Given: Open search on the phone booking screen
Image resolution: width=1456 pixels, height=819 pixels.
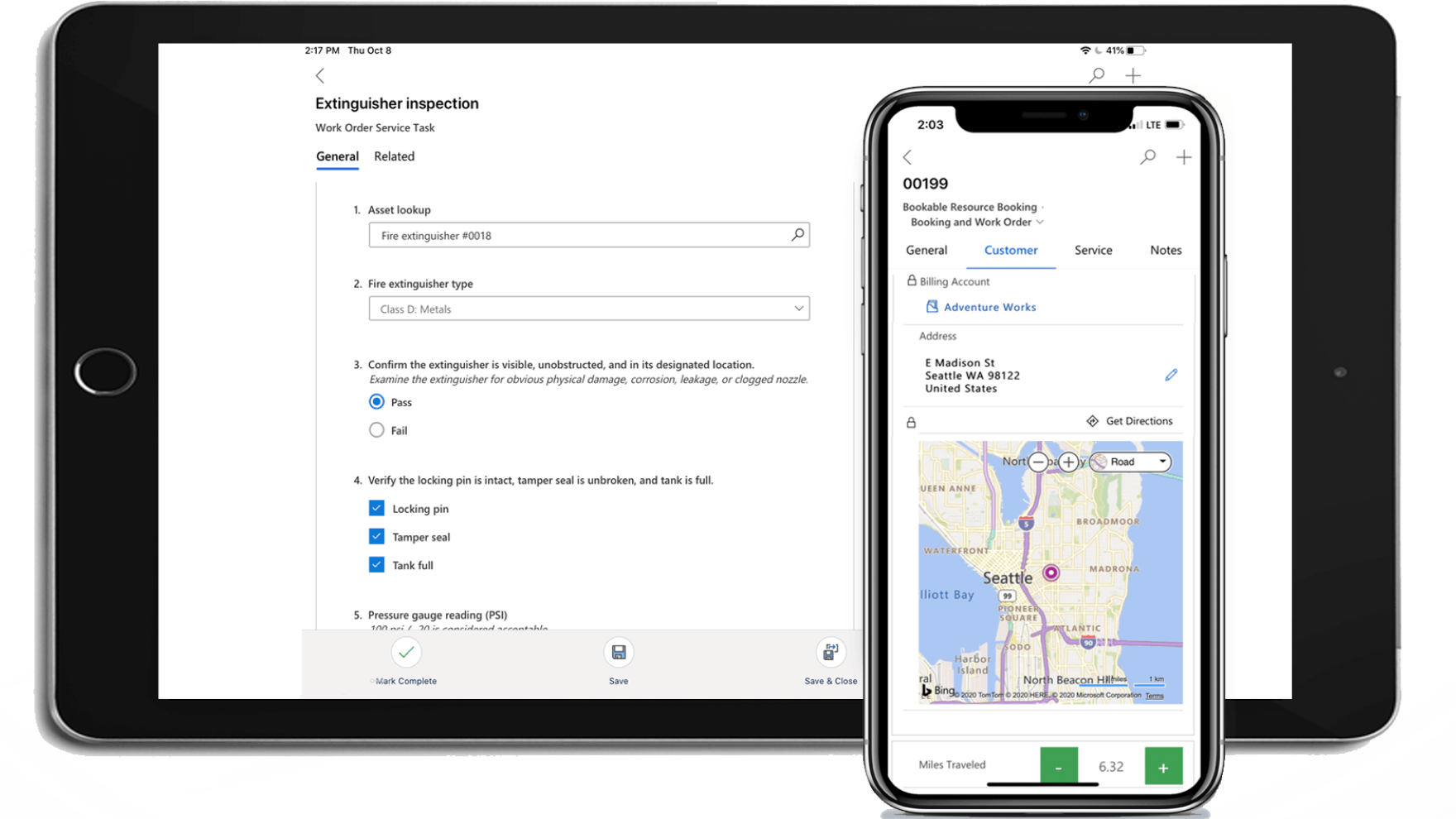Looking at the screenshot, I should (1148, 156).
